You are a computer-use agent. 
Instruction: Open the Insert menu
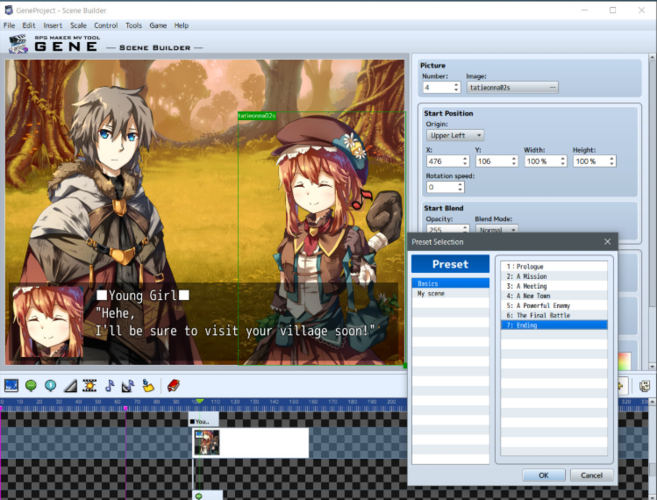coord(53,26)
